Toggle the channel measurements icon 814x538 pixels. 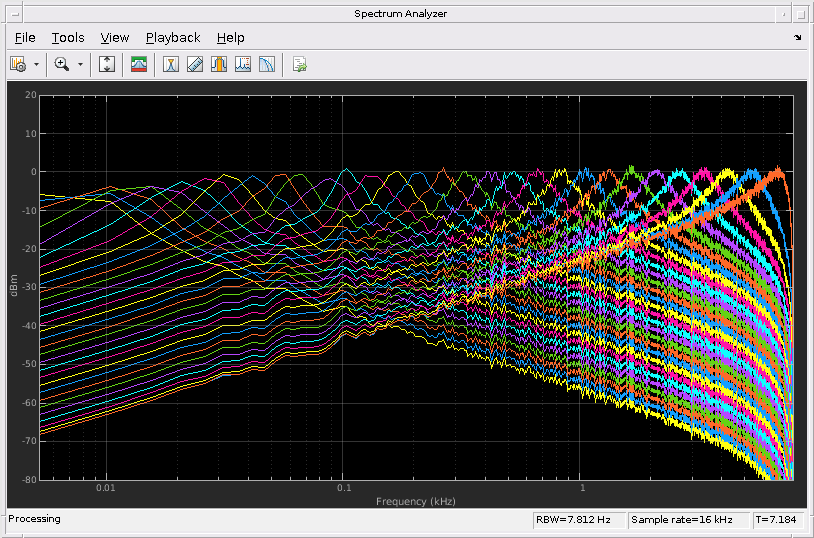coord(219,64)
